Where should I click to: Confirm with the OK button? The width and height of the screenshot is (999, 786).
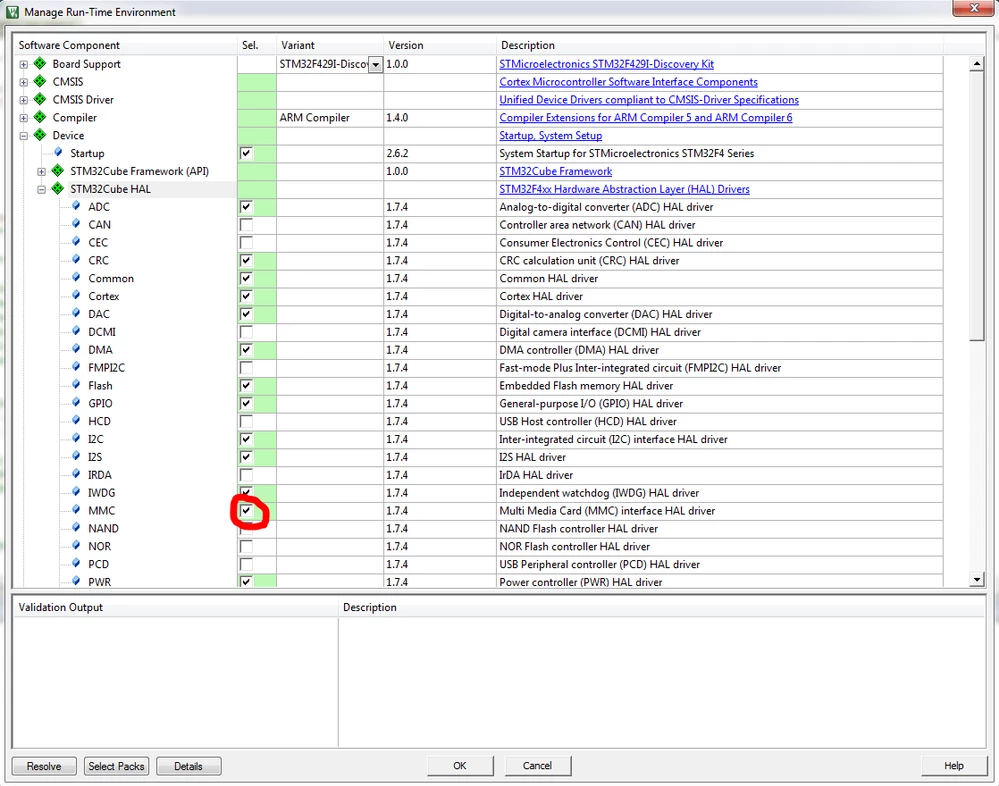pyautogui.click(x=460, y=766)
